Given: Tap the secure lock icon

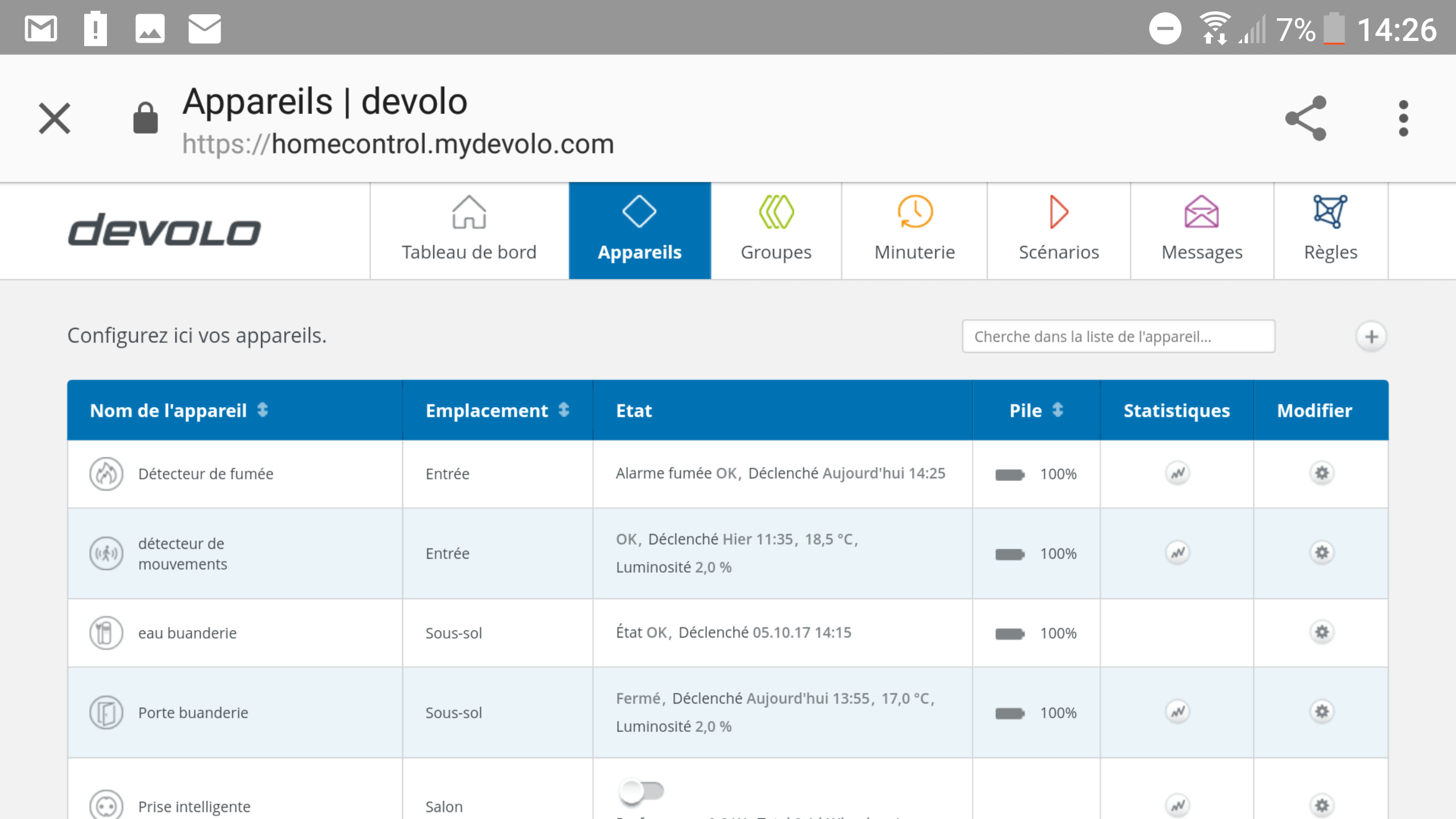Looking at the screenshot, I should click(x=145, y=118).
